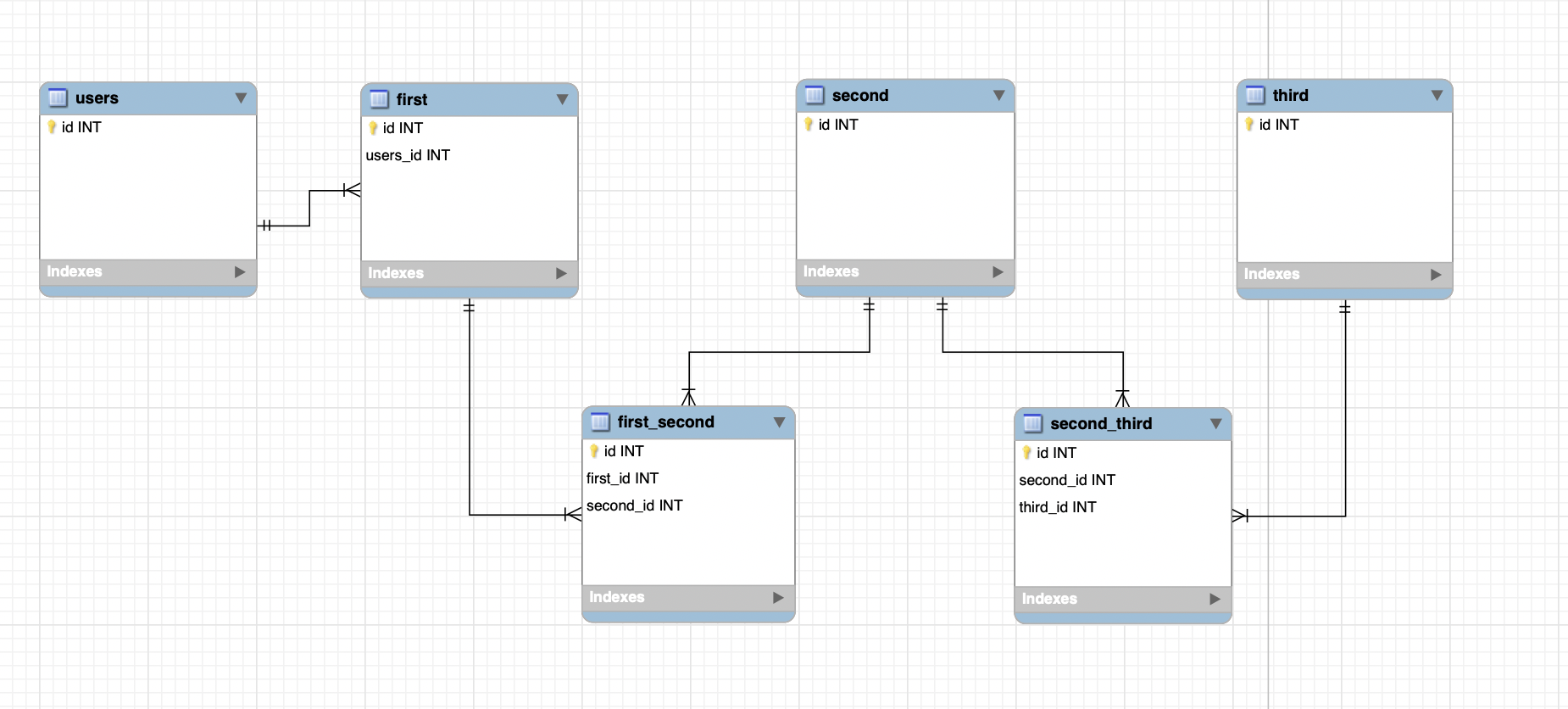Expand Indexes section of users table
This screenshot has height=709, width=1568.
[240, 272]
